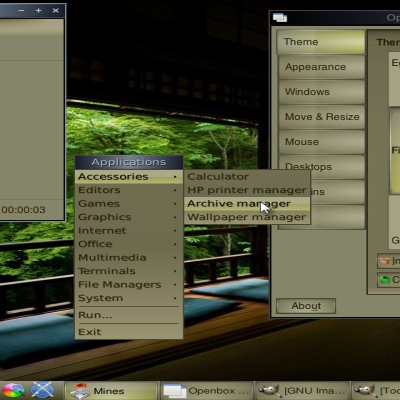
Task: Click the Openbox window icon in the taskbar
Action: point(175,391)
